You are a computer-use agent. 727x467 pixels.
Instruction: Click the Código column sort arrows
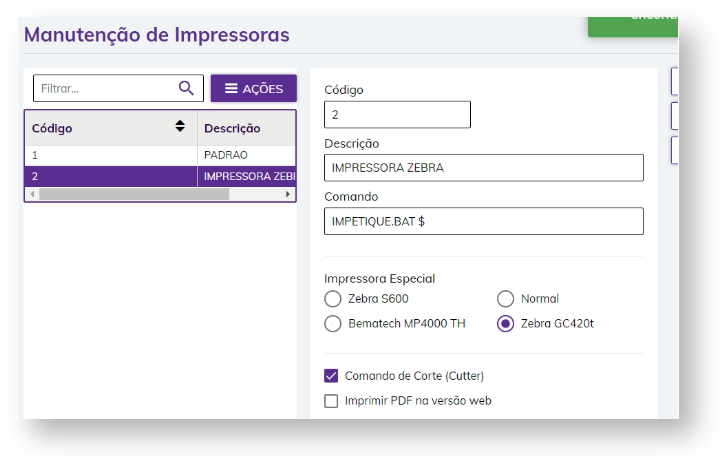pos(180,127)
